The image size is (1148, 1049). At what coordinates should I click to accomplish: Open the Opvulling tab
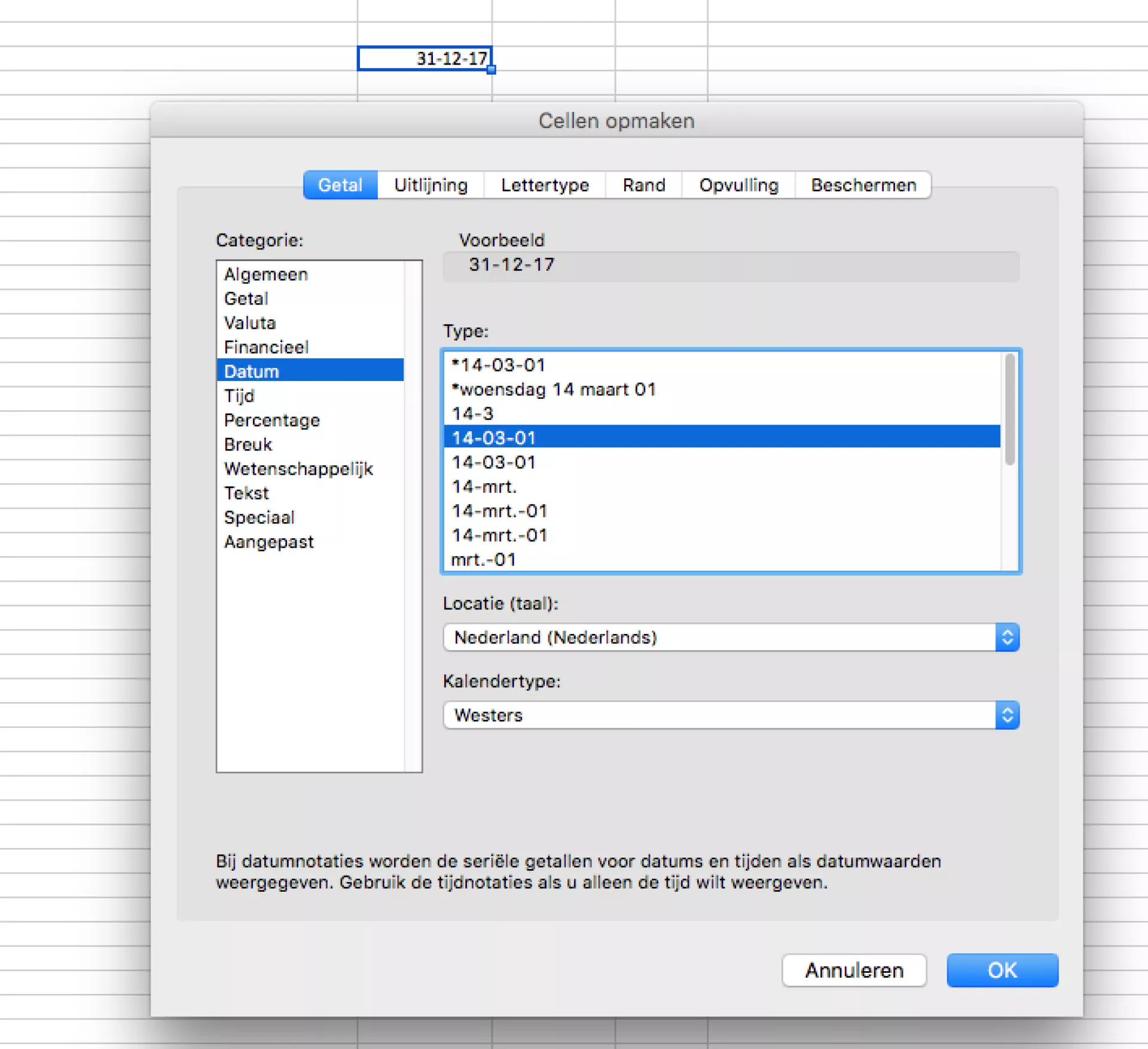point(738,185)
